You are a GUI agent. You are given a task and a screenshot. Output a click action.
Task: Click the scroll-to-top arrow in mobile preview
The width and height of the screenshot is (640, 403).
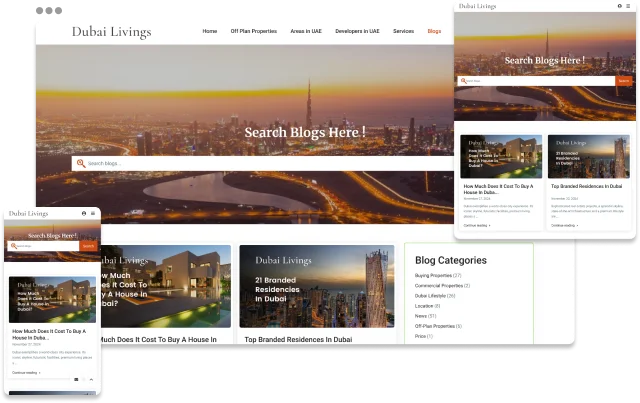coord(91,380)
